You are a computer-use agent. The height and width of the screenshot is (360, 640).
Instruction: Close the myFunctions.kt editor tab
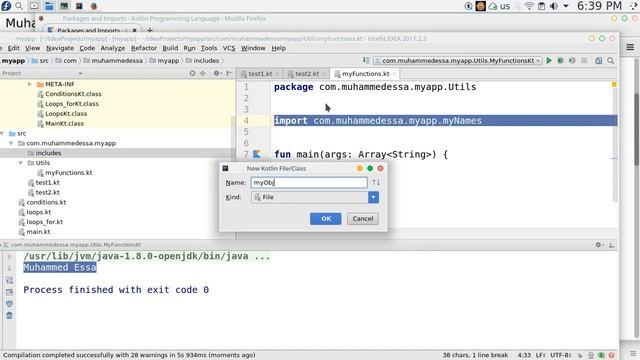[x=394, y=74]
